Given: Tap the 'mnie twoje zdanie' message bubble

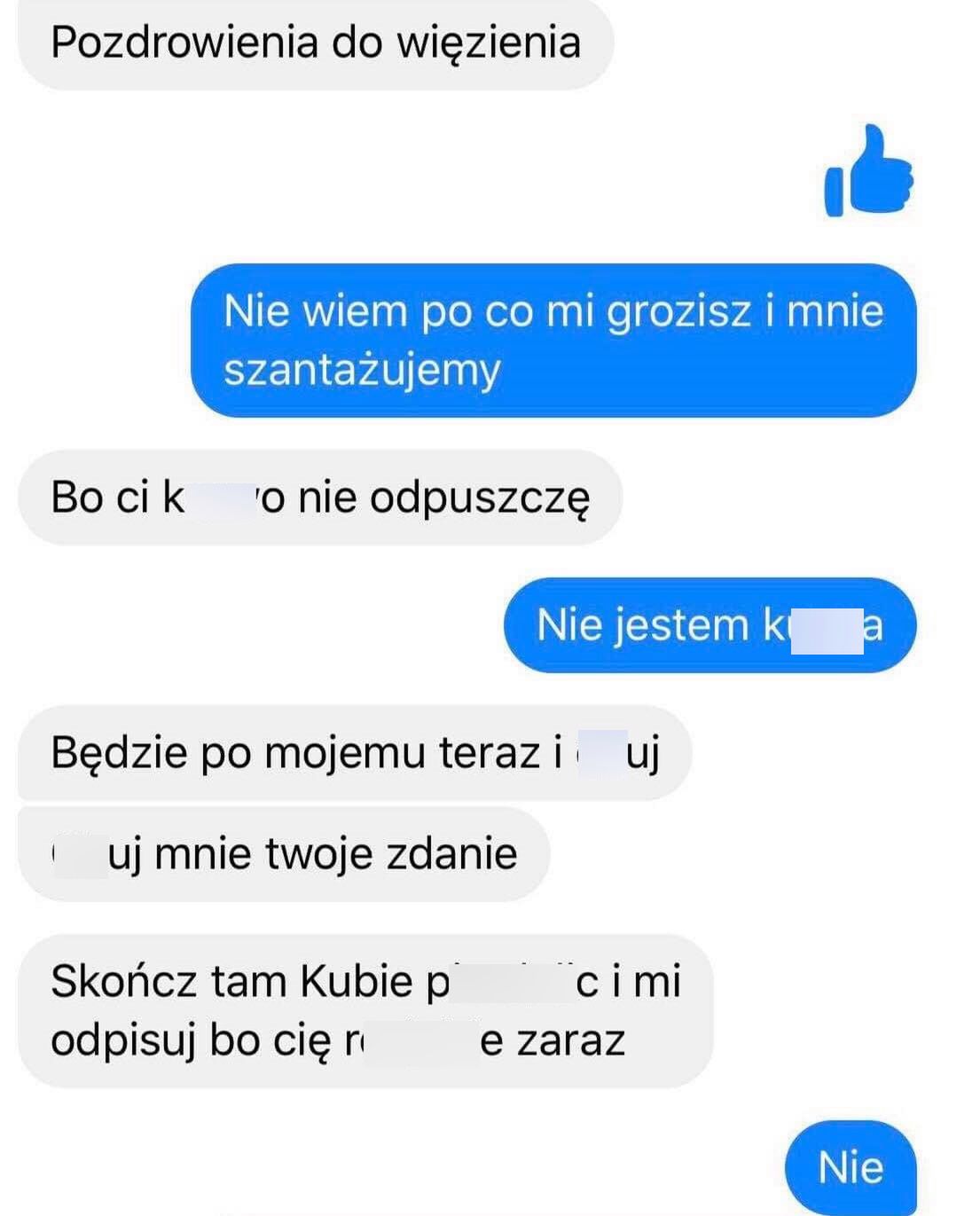Looking at the screenshot, I should (284, 854).
